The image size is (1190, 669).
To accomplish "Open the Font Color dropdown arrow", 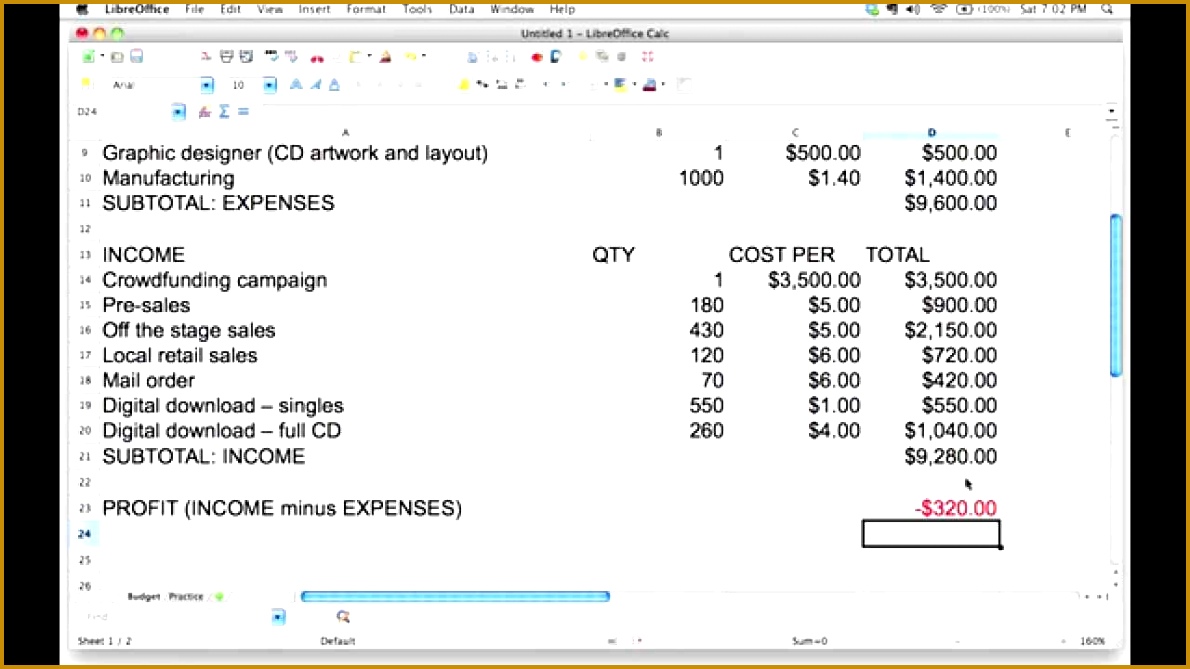I will click(663, 85).
